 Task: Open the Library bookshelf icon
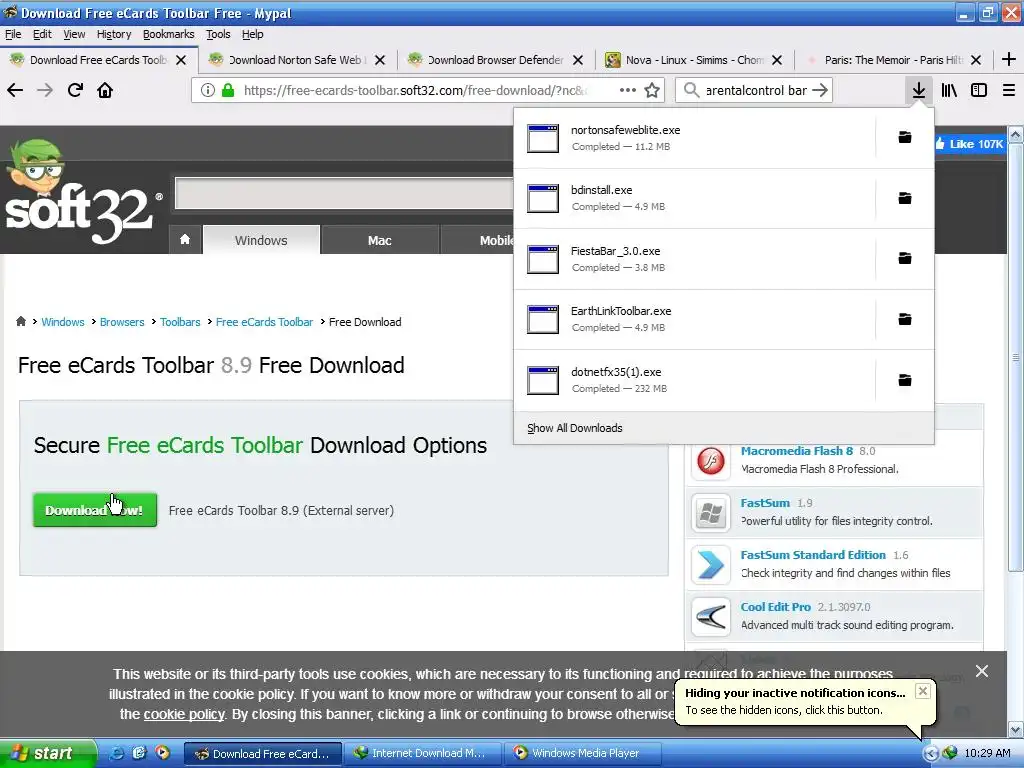pyautogui.click(x=949, y=90)
